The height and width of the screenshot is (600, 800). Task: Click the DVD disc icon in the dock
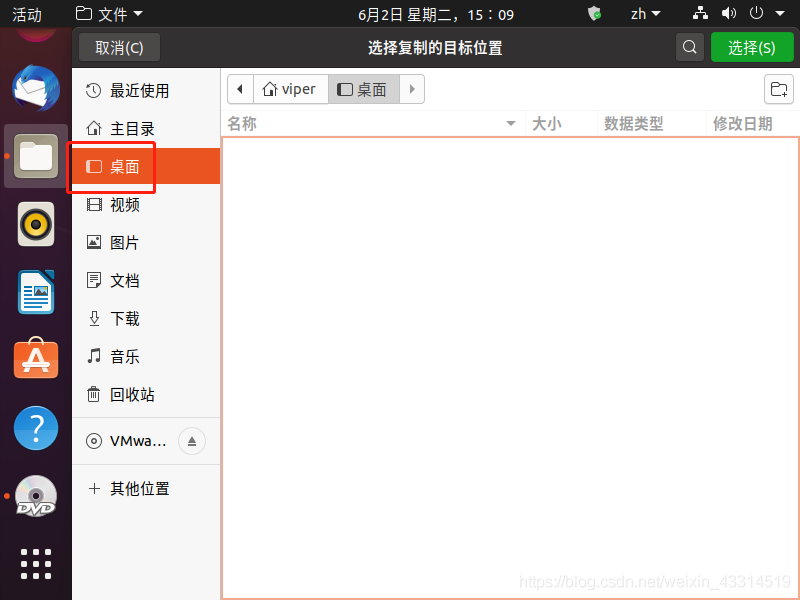coord(36,496)
